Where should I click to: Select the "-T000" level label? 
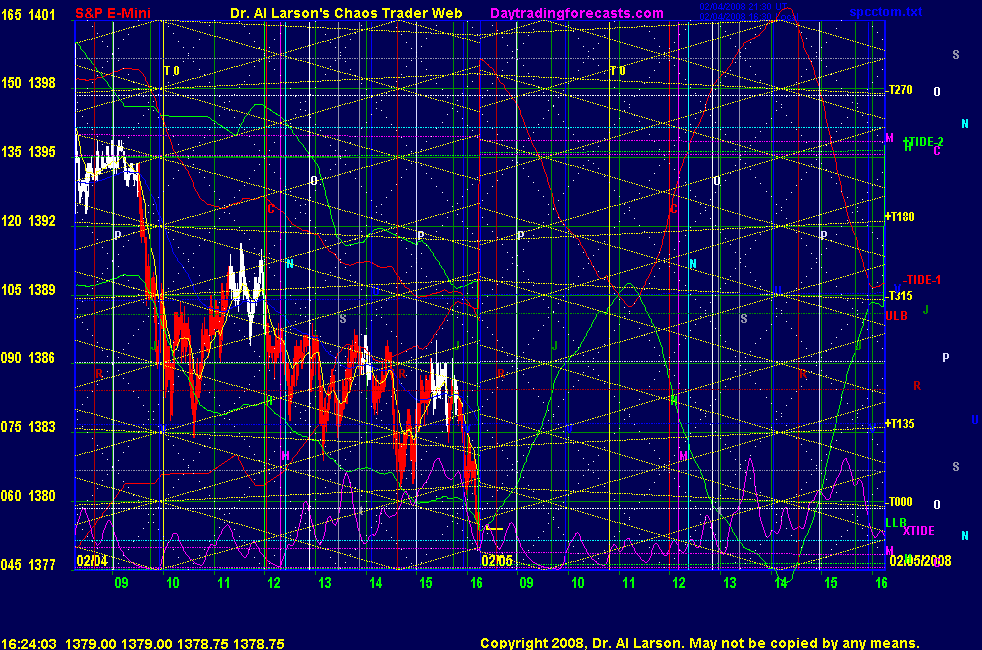pos(899,502)
